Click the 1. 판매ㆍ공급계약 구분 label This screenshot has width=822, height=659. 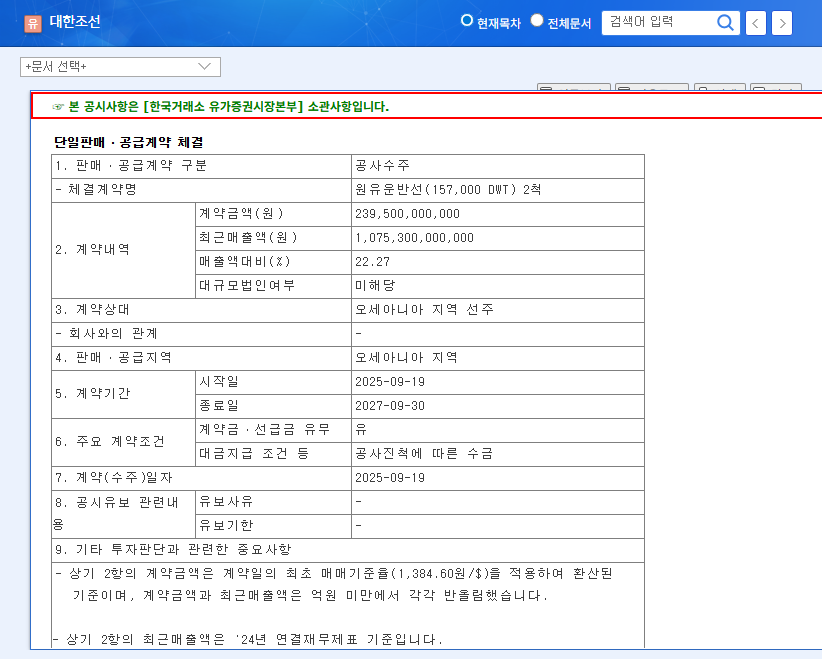(x=131, y=166)
